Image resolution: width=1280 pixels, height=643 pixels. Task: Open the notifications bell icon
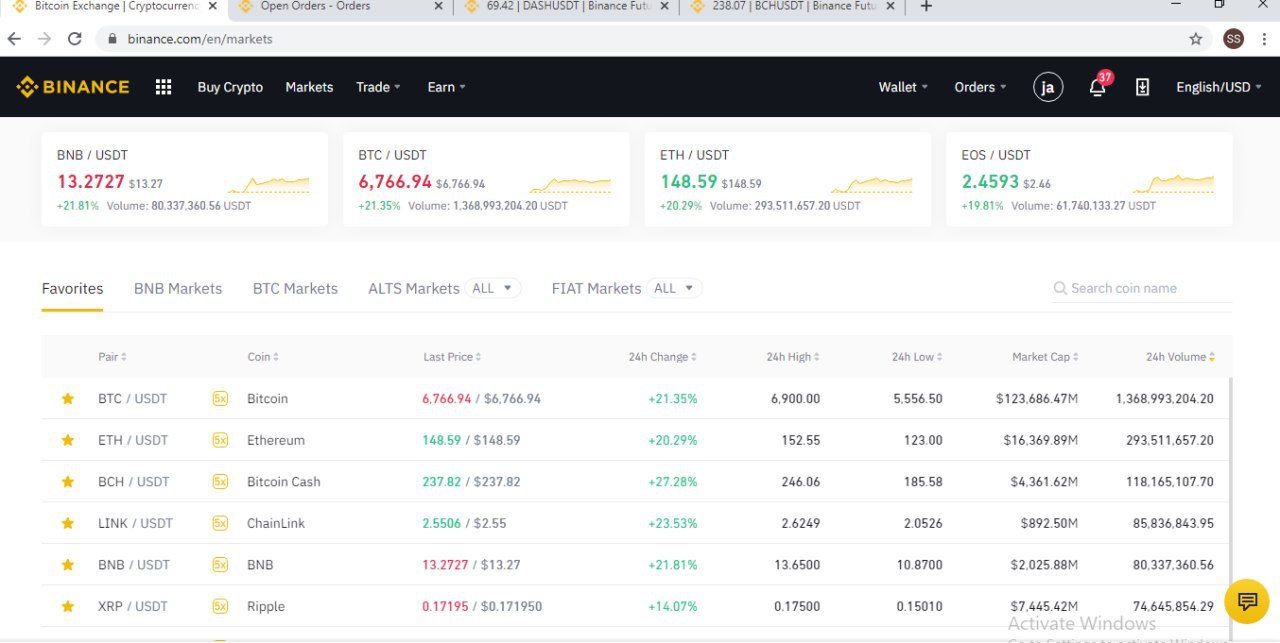[x=1097, y=87]
